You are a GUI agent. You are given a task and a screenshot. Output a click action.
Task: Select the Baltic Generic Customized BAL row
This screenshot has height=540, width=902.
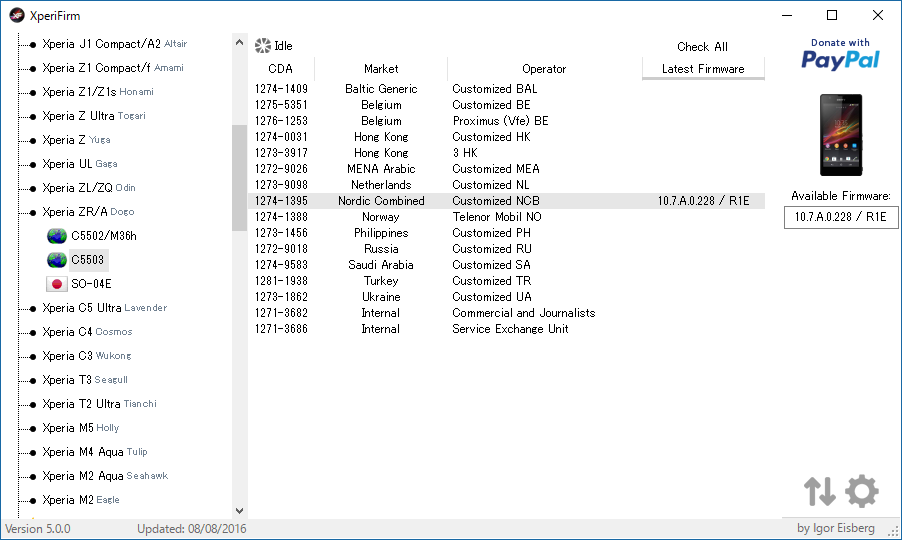tap(506, 89)
